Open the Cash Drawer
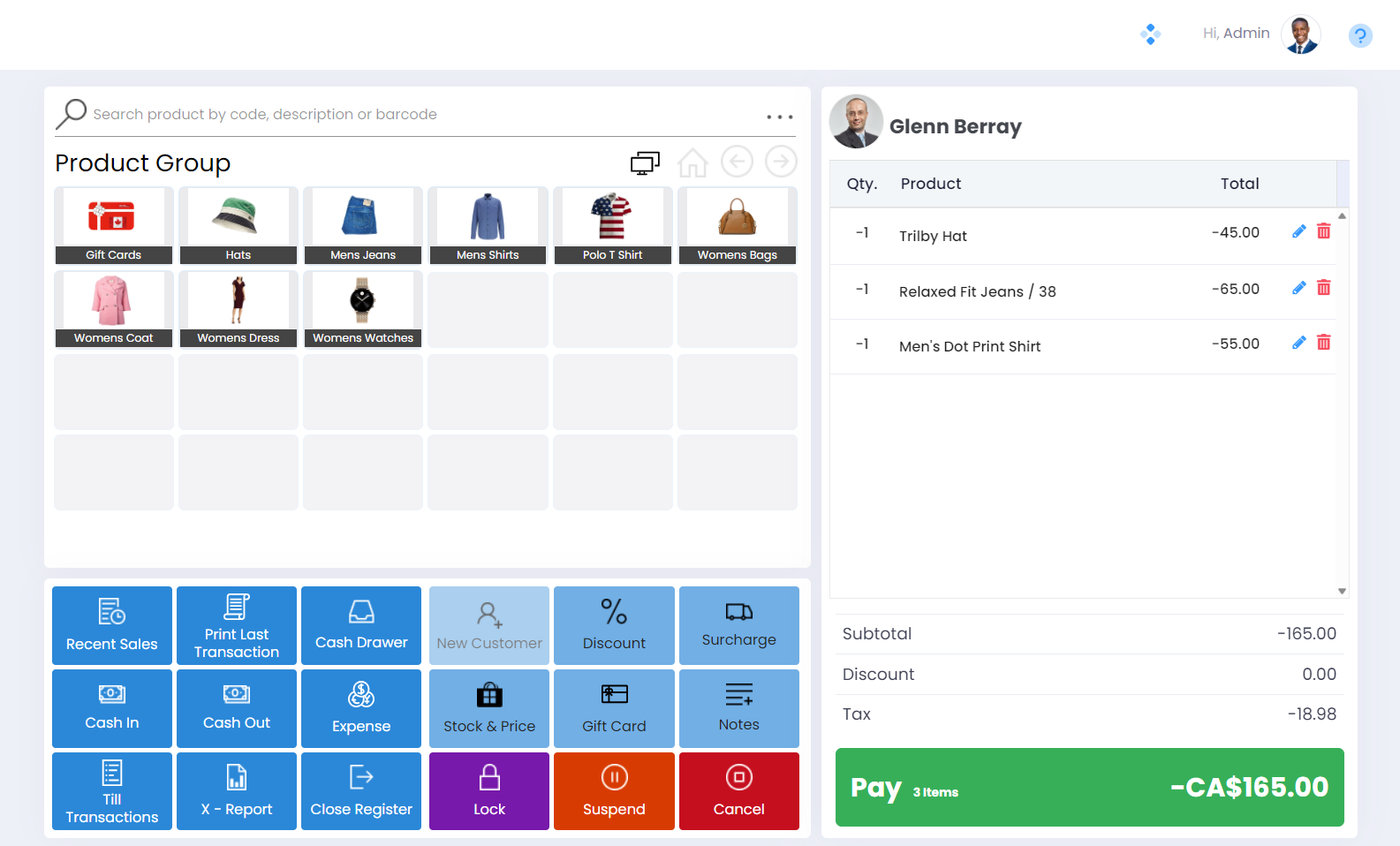The width and height of the screenshot is (1400, 846). click(361, 625)
